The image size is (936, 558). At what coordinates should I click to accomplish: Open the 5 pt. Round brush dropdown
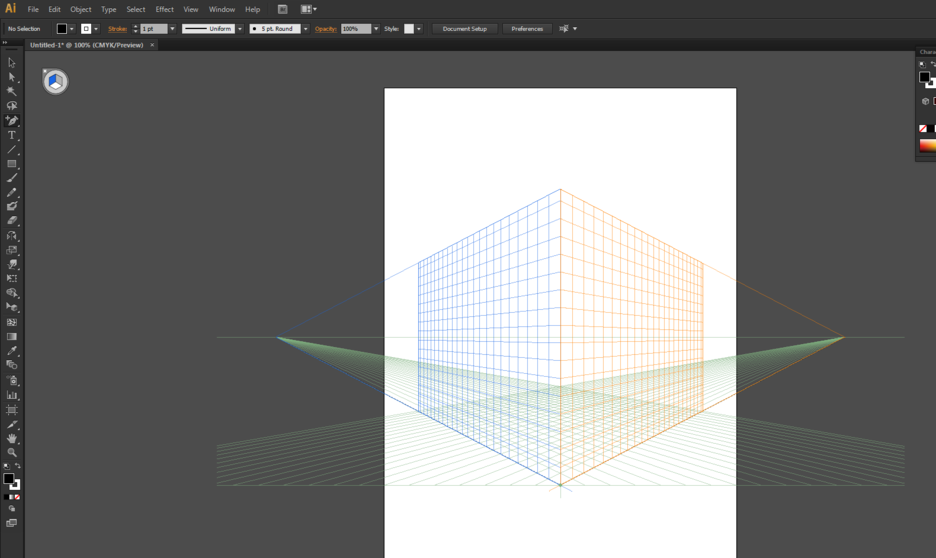pos(306,29)
